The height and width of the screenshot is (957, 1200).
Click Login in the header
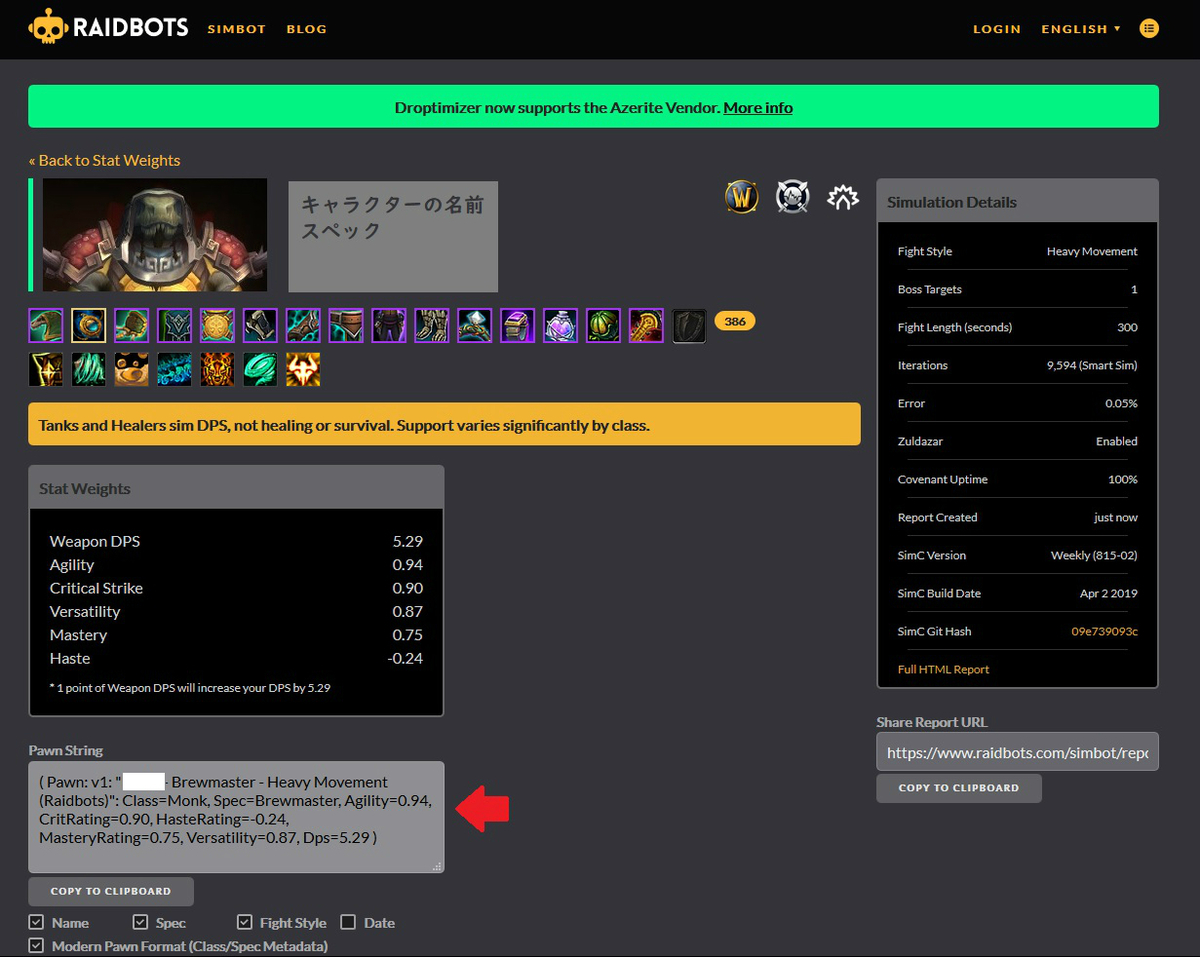tap(997, 29)
